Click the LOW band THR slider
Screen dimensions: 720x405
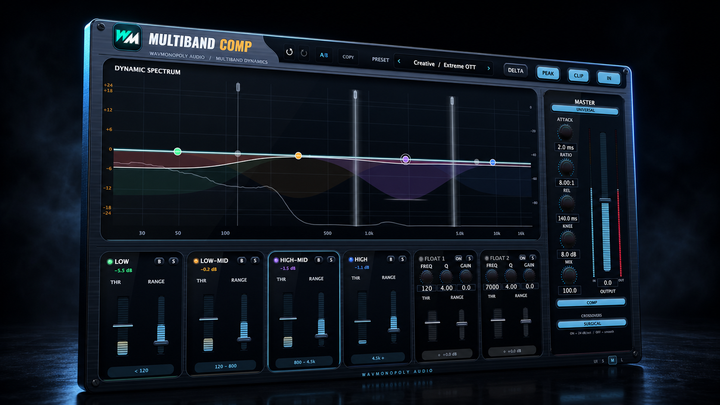[123, 326]
